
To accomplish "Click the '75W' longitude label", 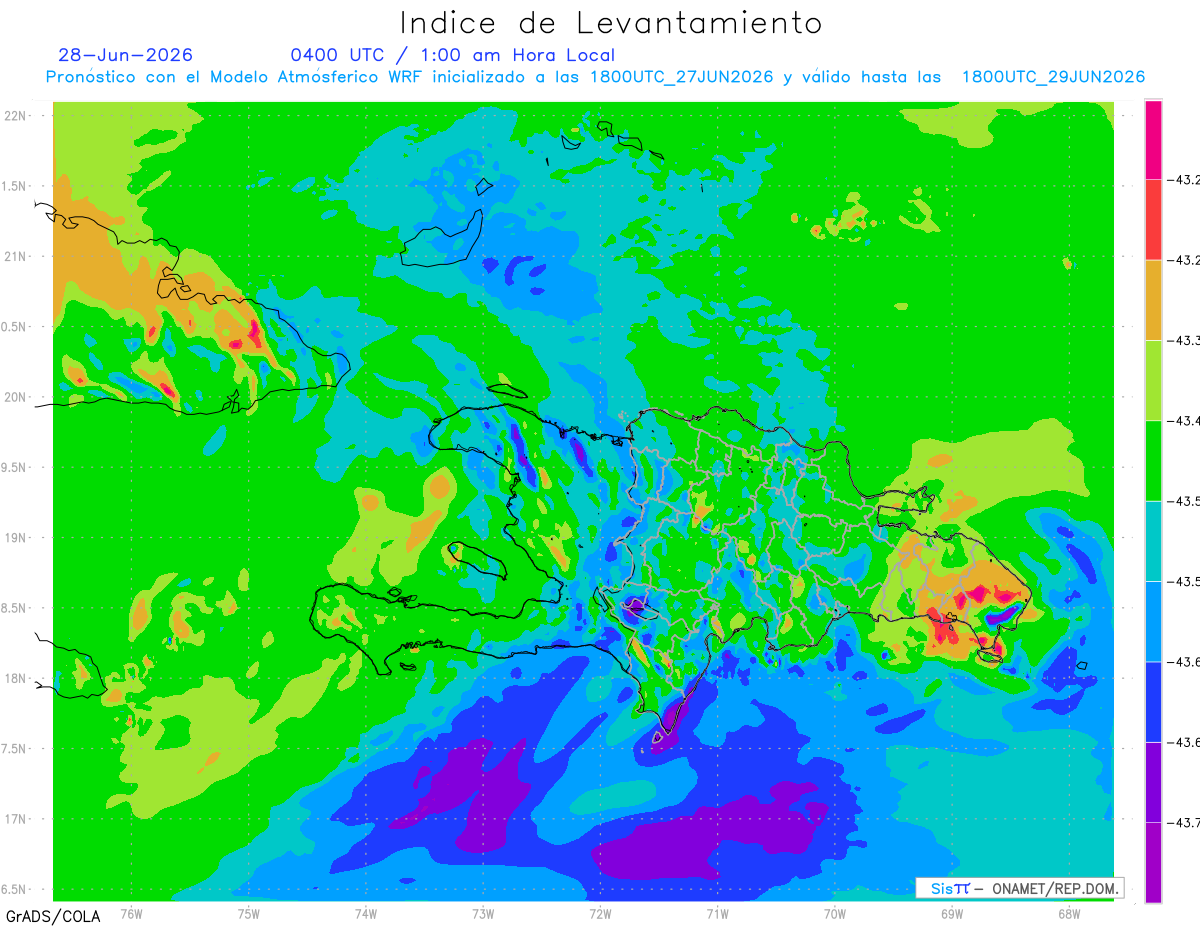I will [x=249, y=912].
